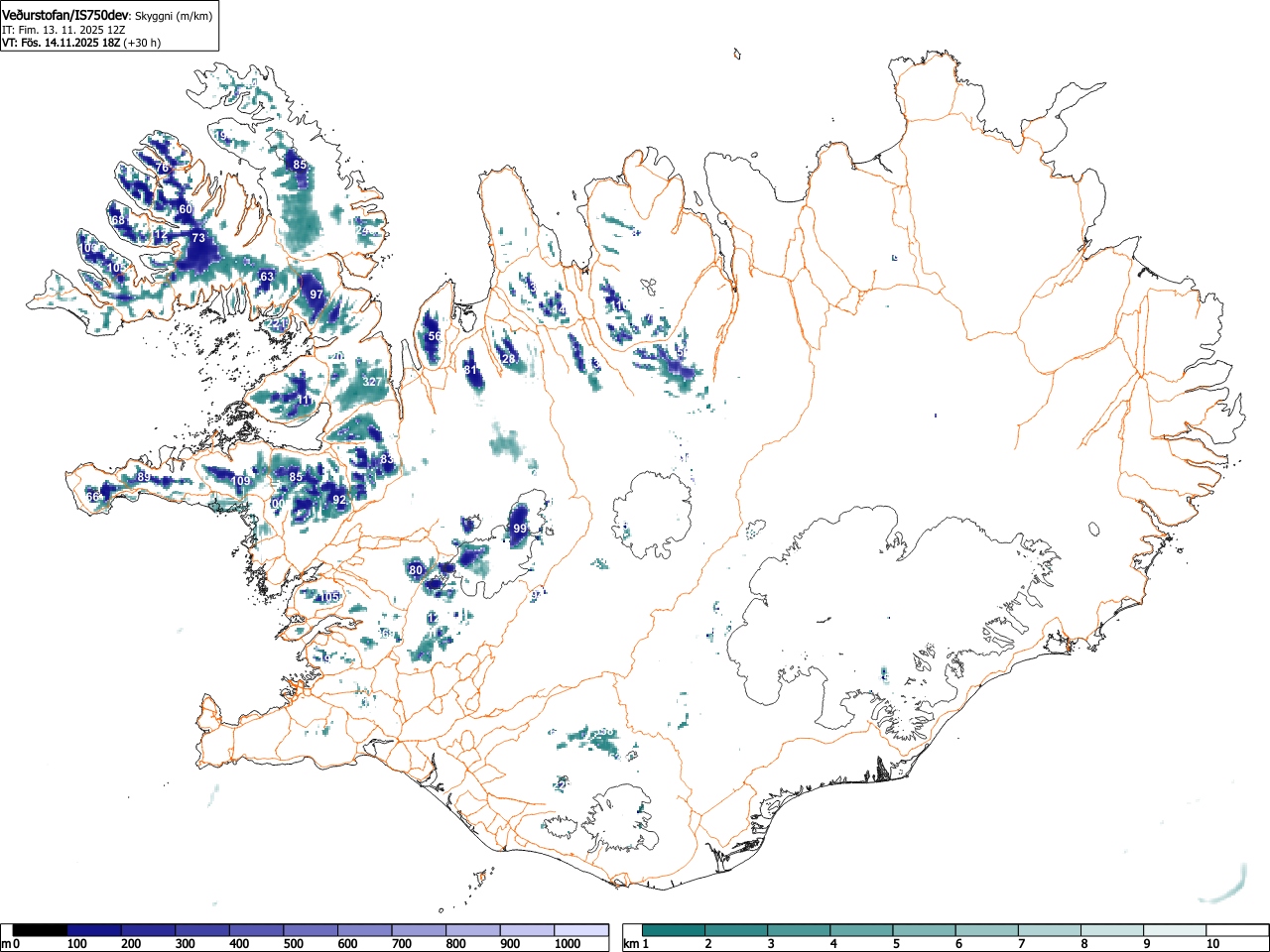
Task: Pick the pale lavender swatch between 900 and 1000 m
Action: (x=527, y=930)
